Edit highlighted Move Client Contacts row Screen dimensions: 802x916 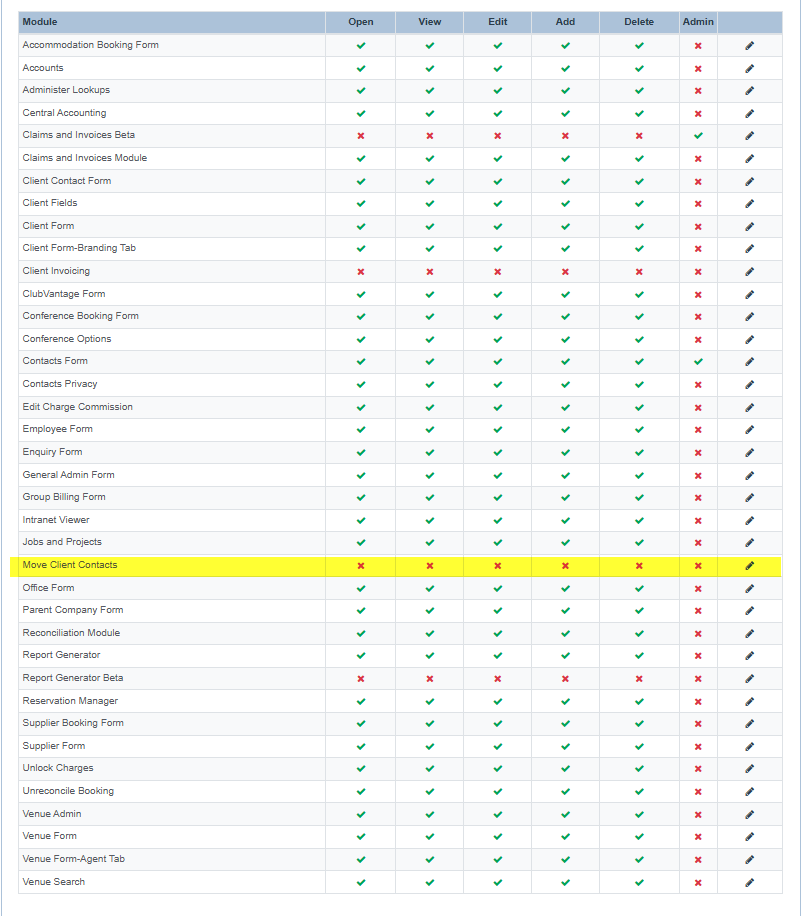(x=749, y=565)
